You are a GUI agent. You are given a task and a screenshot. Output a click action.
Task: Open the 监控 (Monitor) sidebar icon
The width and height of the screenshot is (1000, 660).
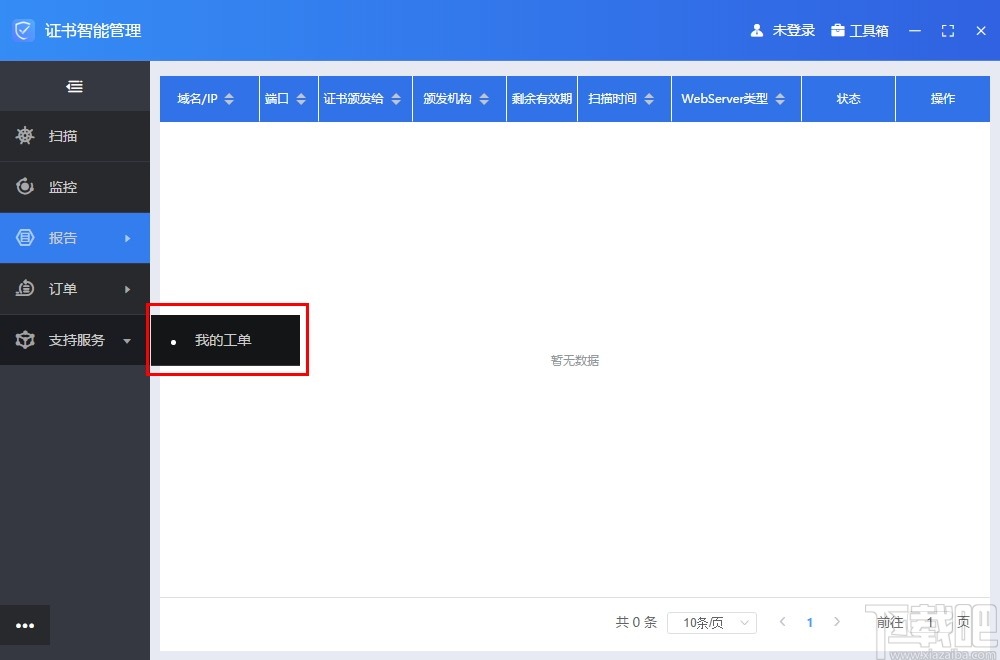coord(25,187)
